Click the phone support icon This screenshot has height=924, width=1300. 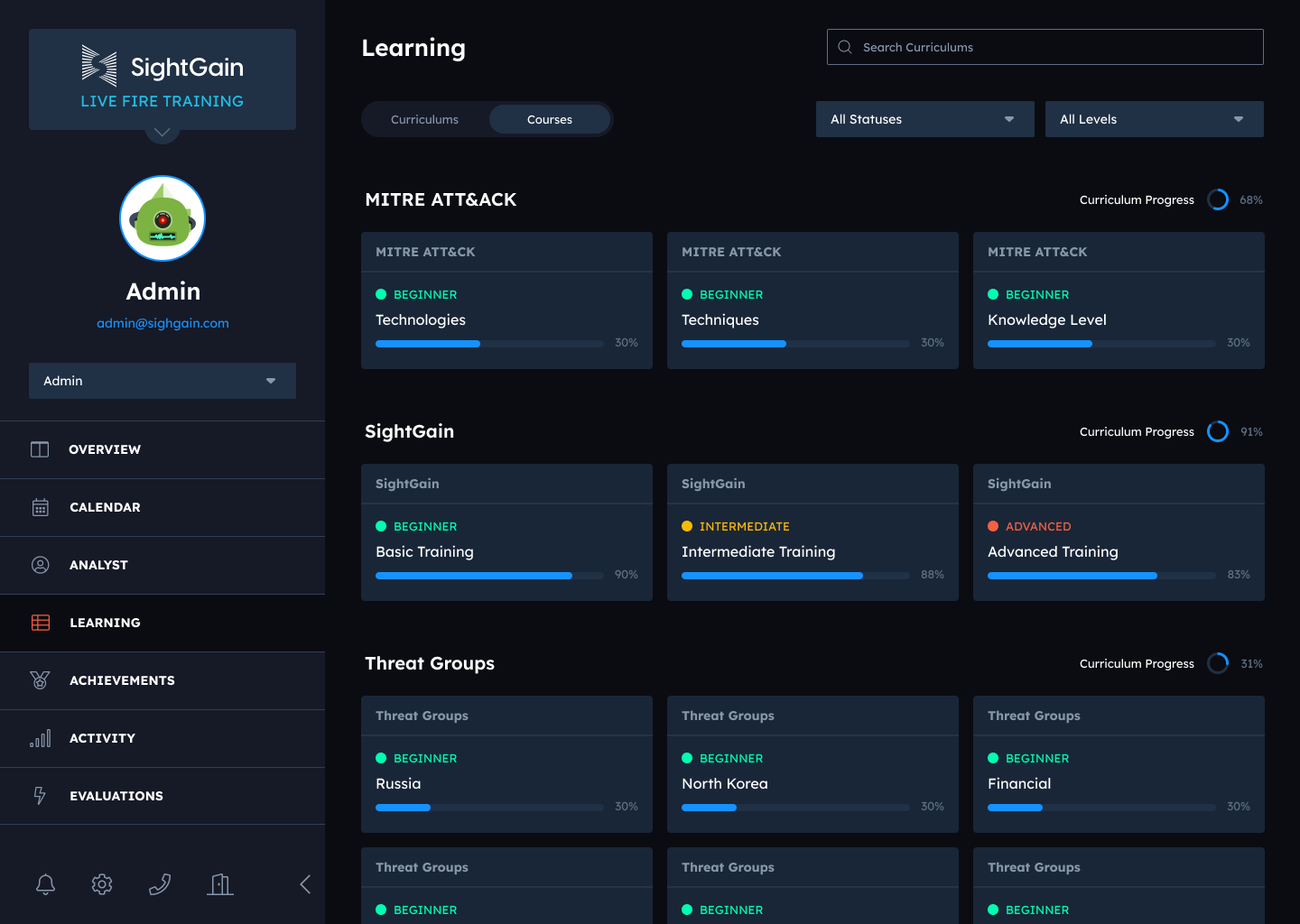[x=160, y=884]
